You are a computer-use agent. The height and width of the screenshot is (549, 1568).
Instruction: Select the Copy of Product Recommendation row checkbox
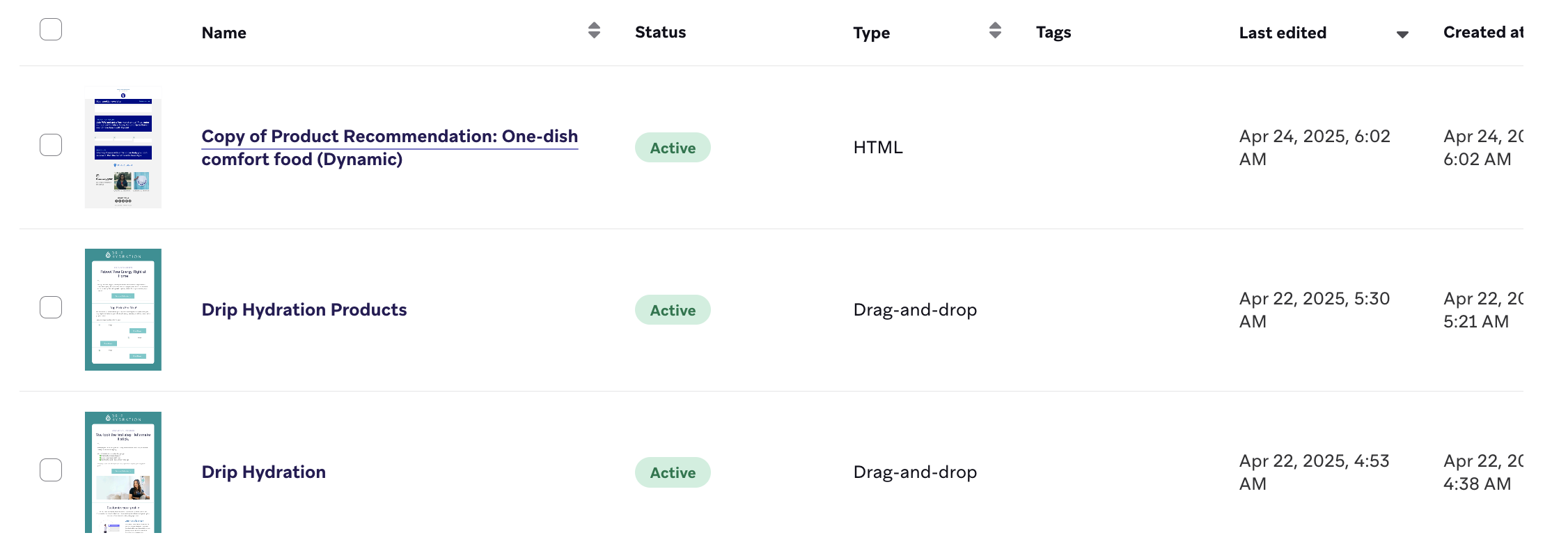pos(51,145)
